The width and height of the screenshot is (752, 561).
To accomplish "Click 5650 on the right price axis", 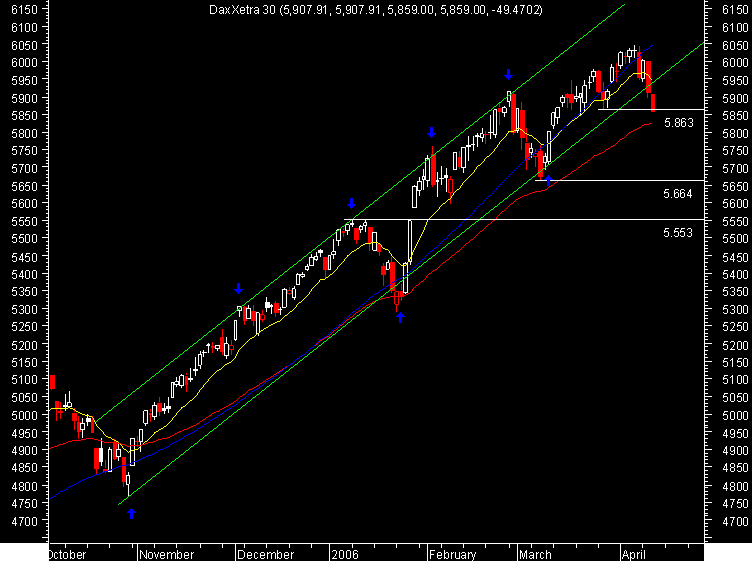I will 735,187.
